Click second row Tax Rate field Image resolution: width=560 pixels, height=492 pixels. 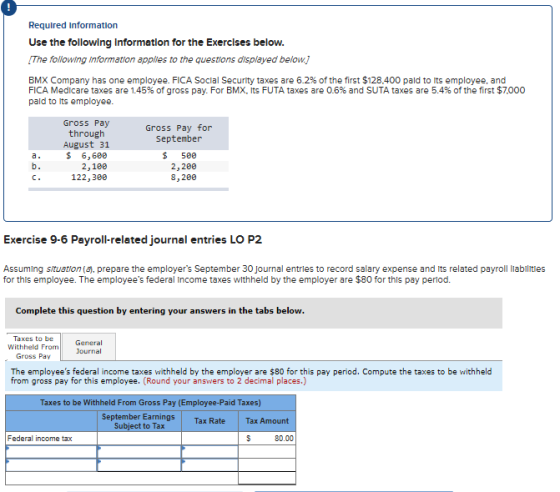210,452
